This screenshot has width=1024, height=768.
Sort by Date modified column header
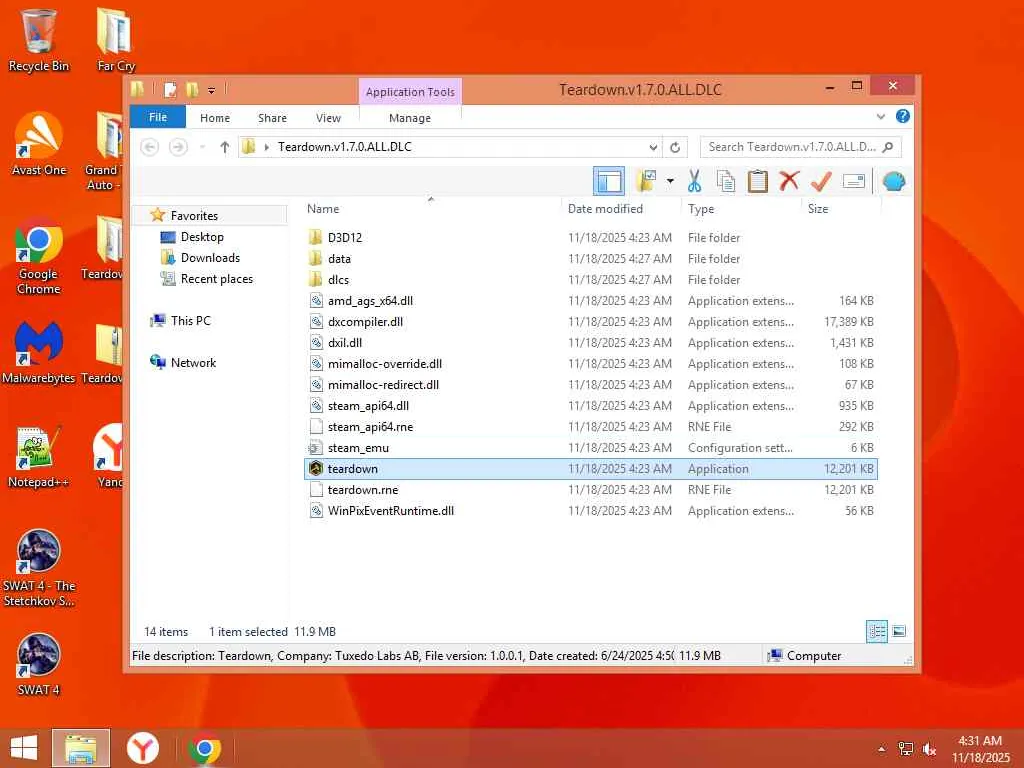605,209
